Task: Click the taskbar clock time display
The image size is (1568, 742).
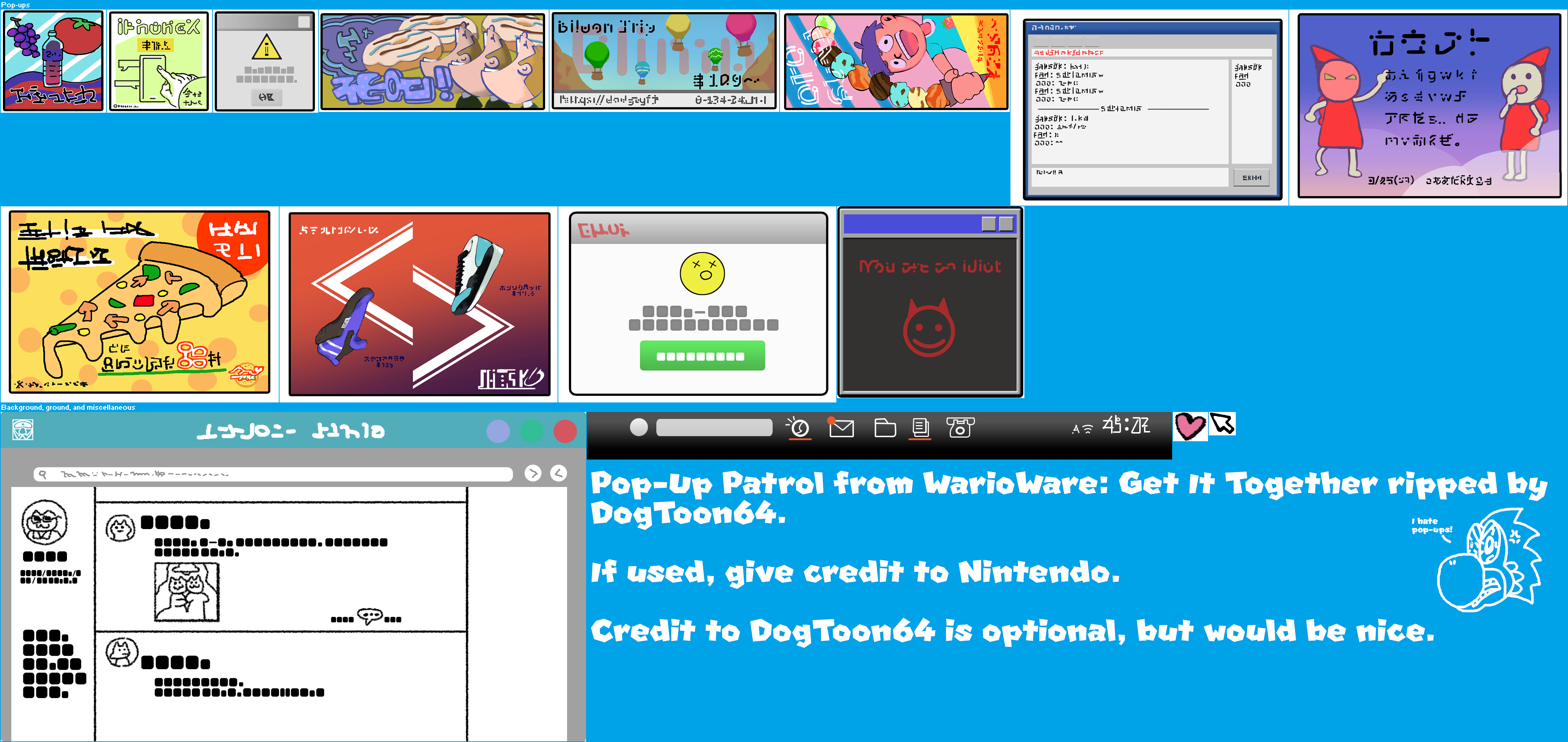Action: pos(1125,425)
